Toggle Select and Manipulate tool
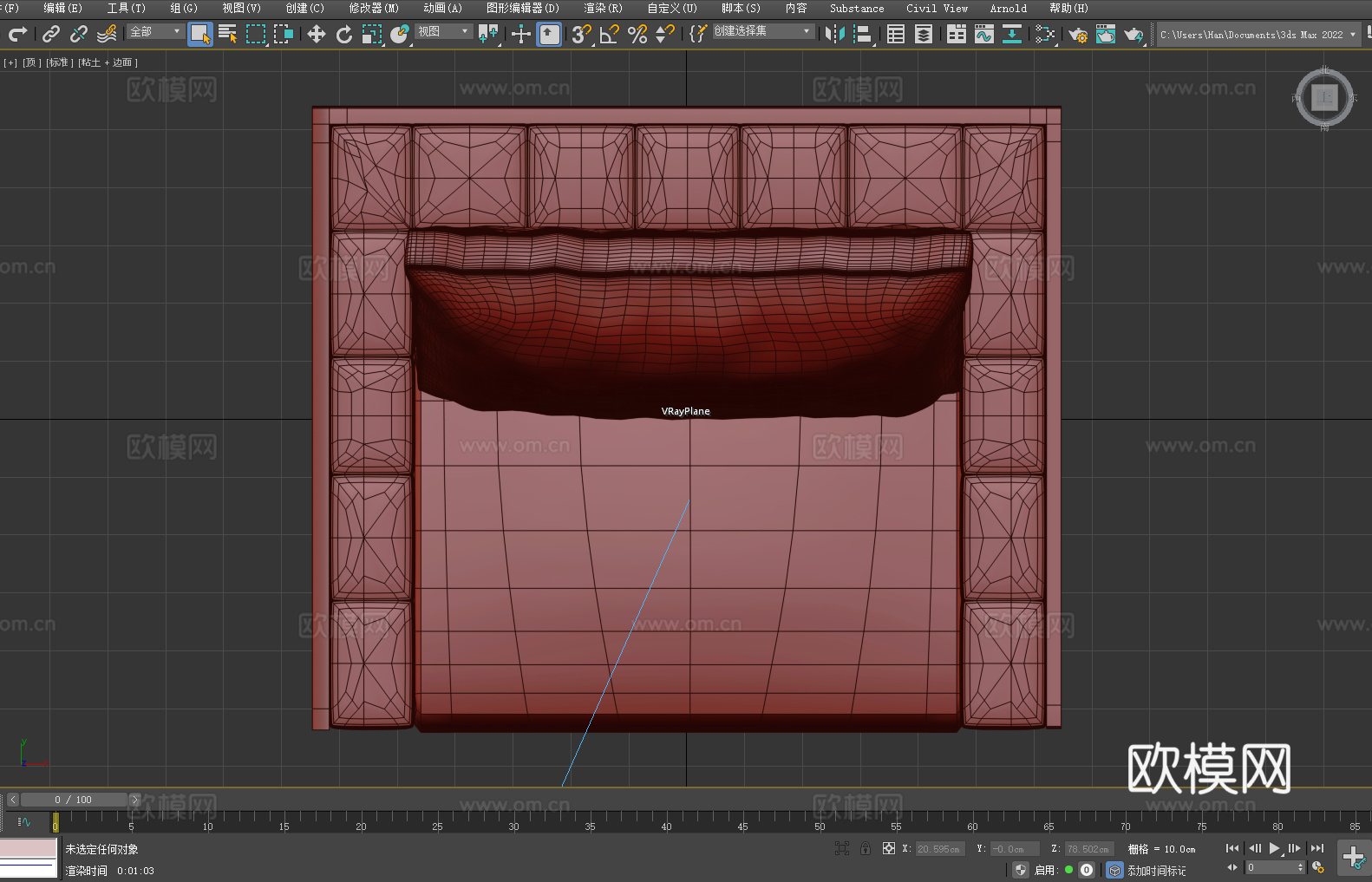This screenshot has width=1372, height=882. coord(521,34)
